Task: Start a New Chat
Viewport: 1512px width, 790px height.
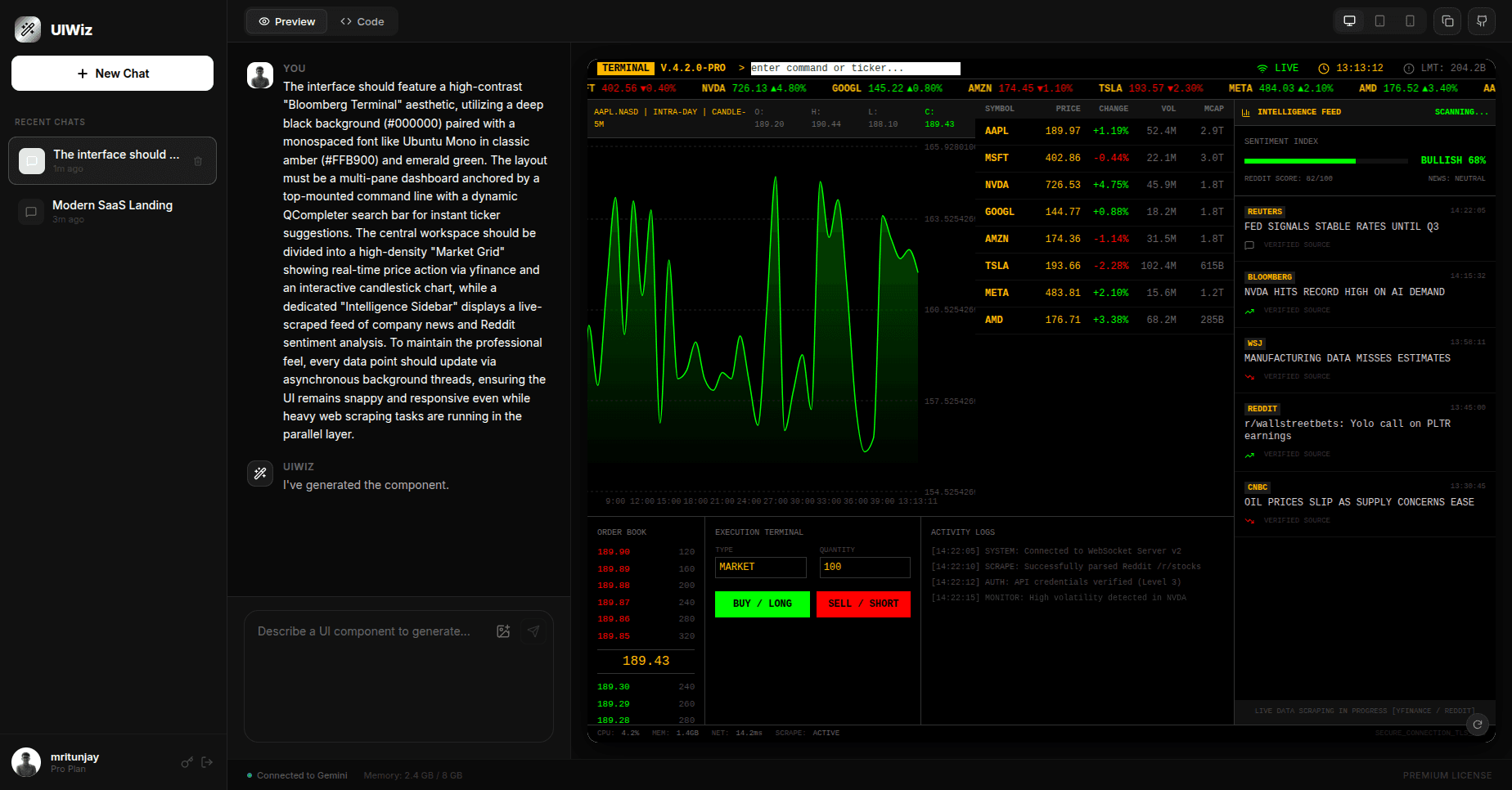Action: [112, 74]
